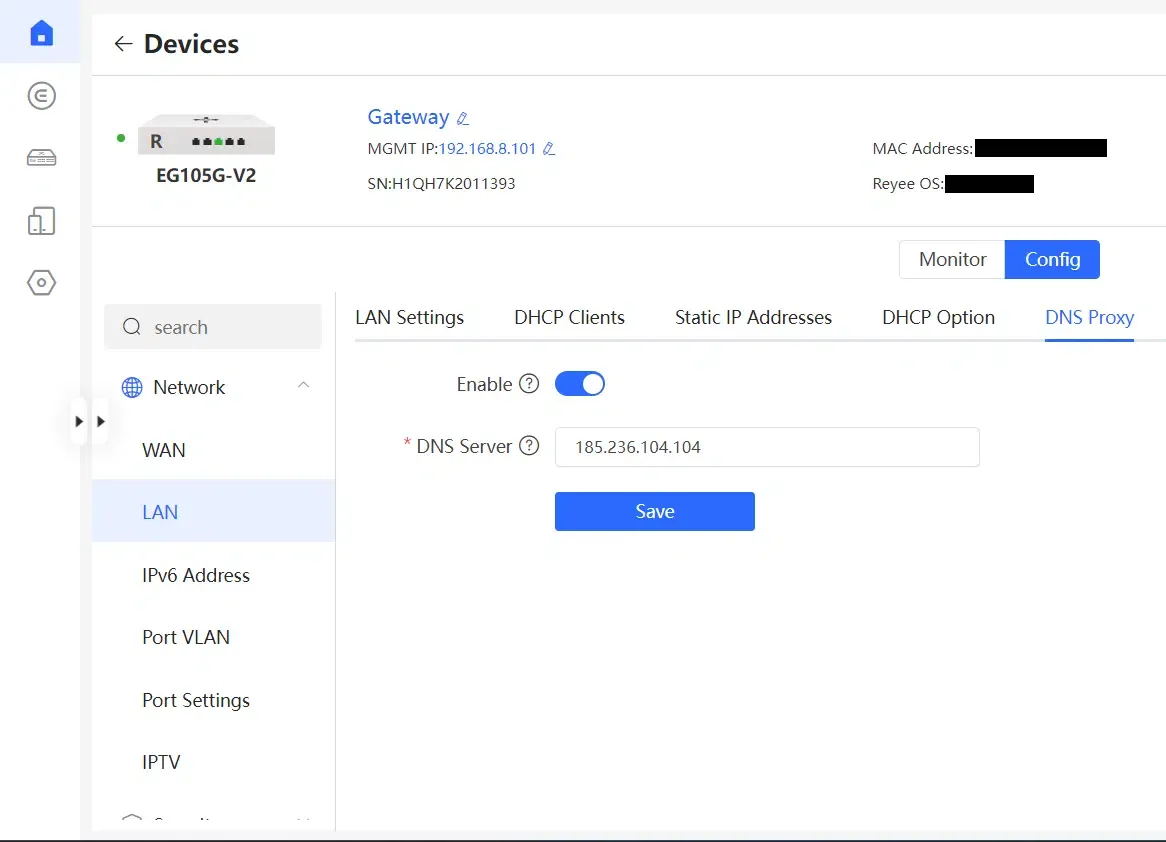Screen dimensions: 1166x842
Task: Open Port Settings in sidebar
Action: [213, 700]
